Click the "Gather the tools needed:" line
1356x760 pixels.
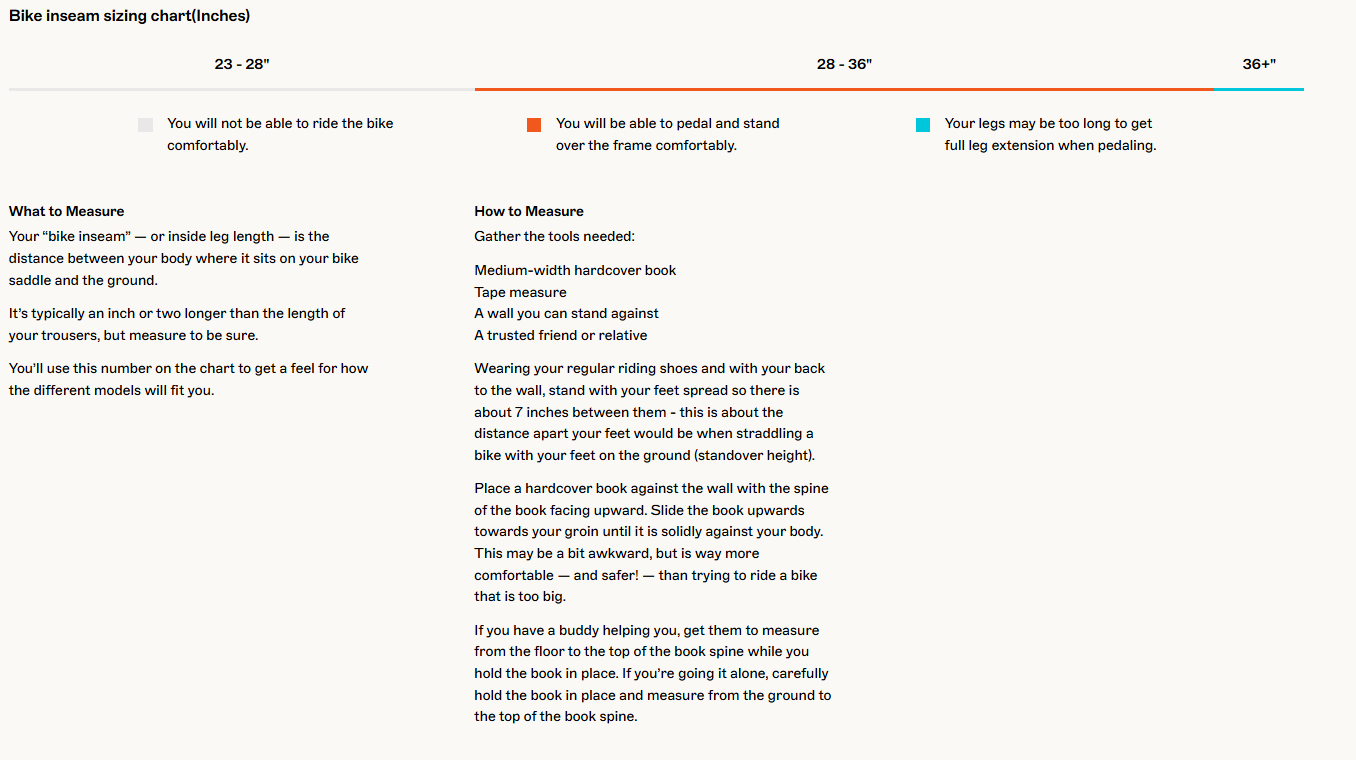pyautogui.click(x=554, y=237)
